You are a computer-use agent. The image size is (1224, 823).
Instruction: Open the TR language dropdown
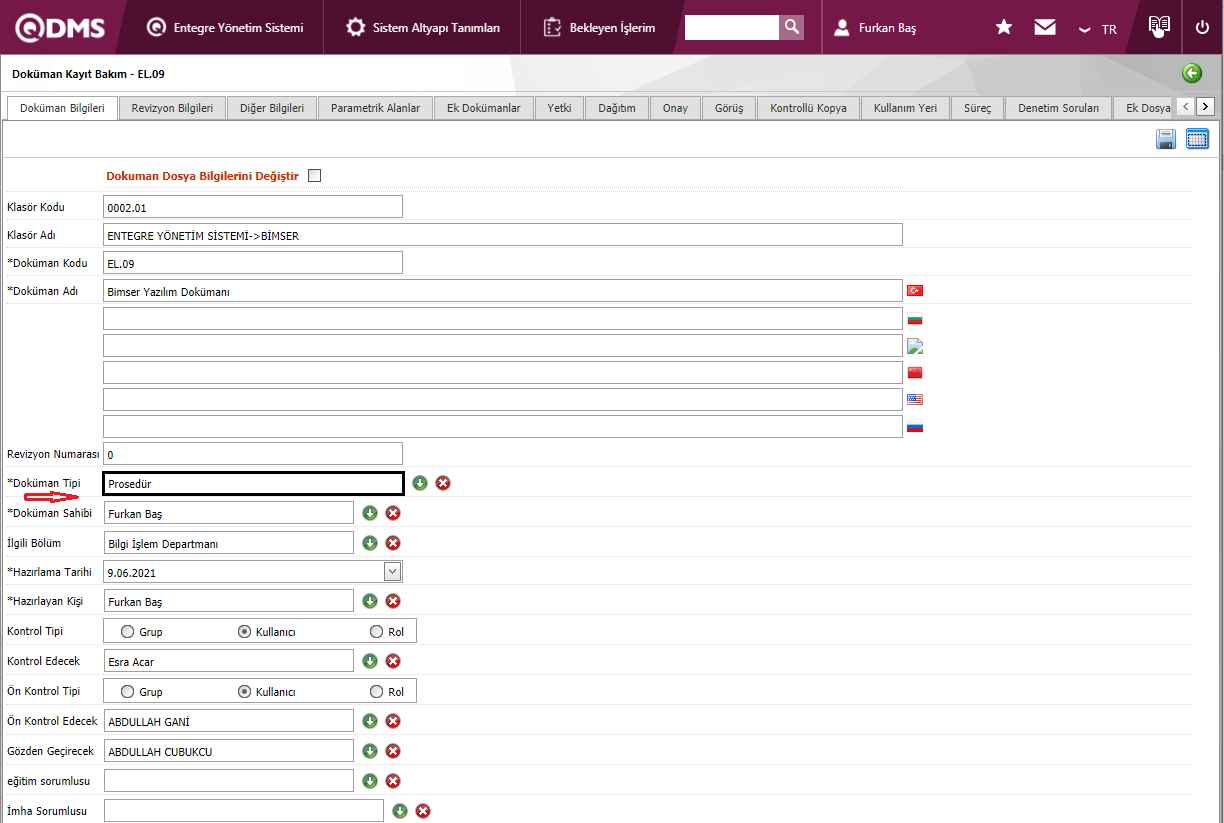[1098, 29]
